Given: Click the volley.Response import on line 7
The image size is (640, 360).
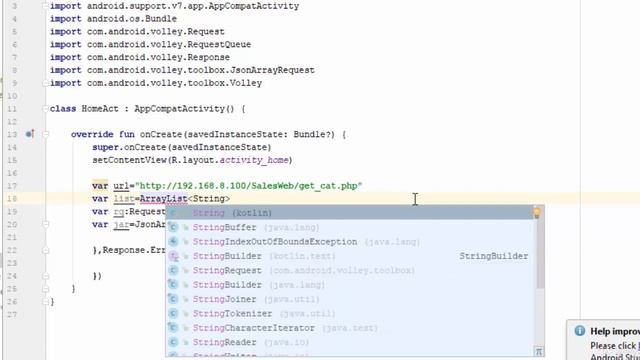Looking at the screenshot, I should pos(140,57).
